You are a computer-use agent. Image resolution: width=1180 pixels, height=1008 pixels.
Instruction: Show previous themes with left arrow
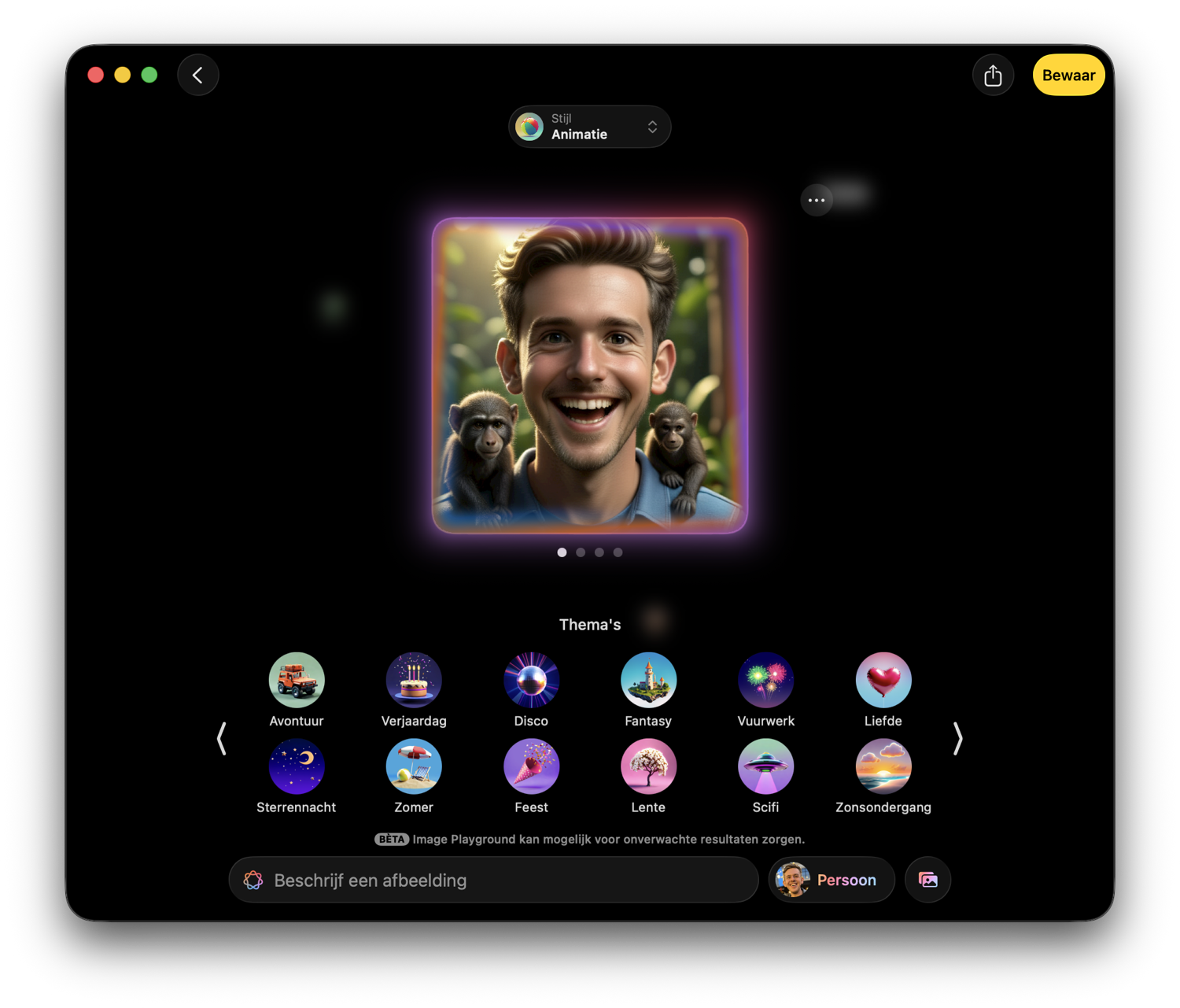click(222, 739)
